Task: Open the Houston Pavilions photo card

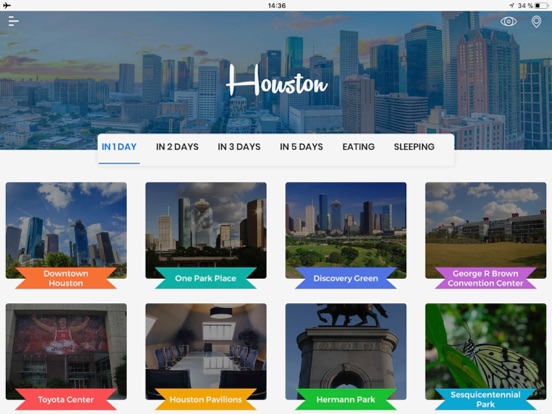Action: click(206, 356)
